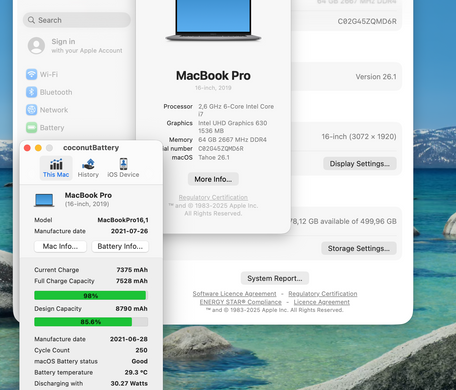Click the MacBook Pro title in About dialog
456x390 pixels.
213,76
